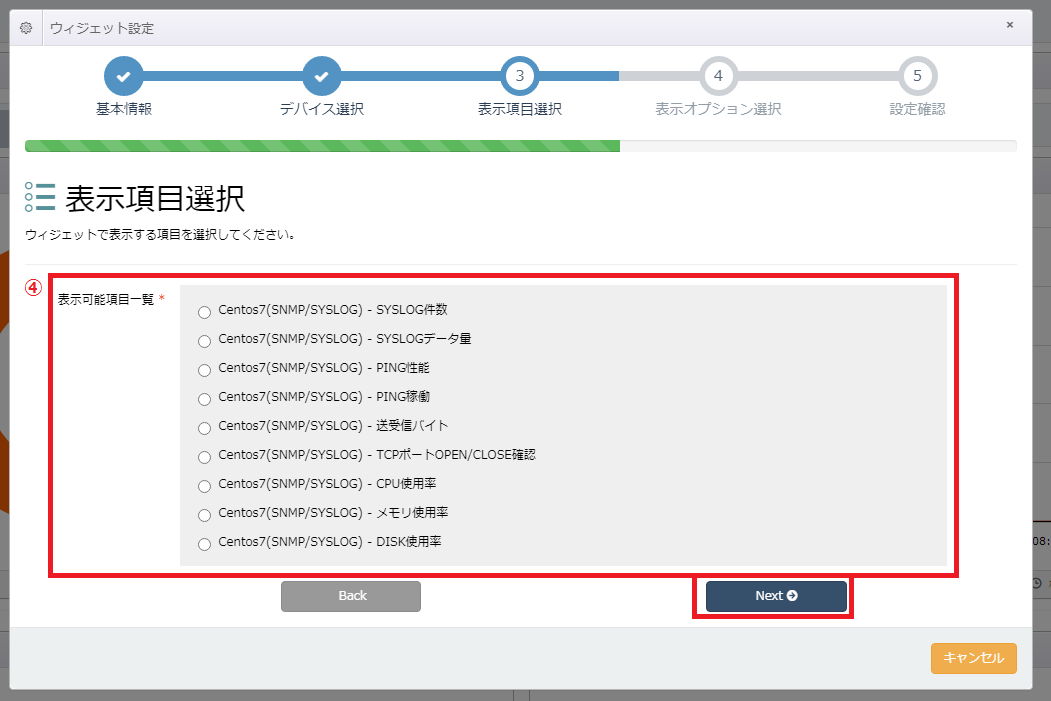Click the list icon beside 表示項目選択 heading
The width and height of the screenshot is (1051, 701).
click(x=40, y=197)
